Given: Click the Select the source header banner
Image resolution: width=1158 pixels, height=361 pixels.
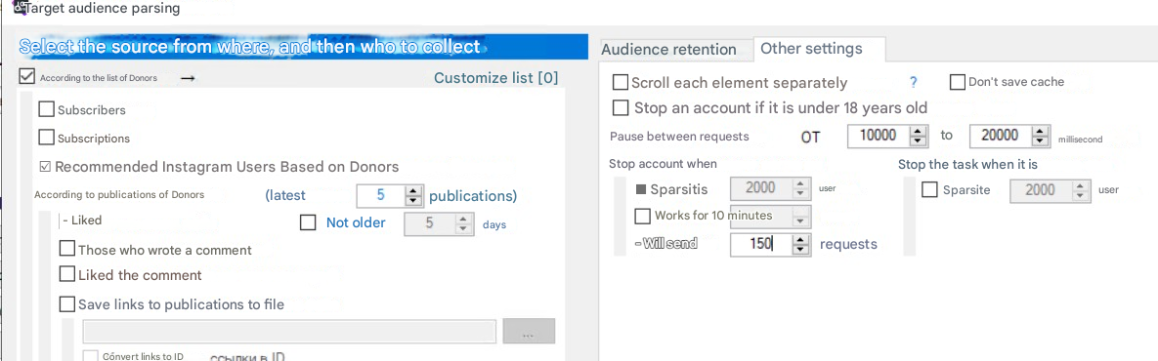Looking at the screenshot, I should point(302,47).
